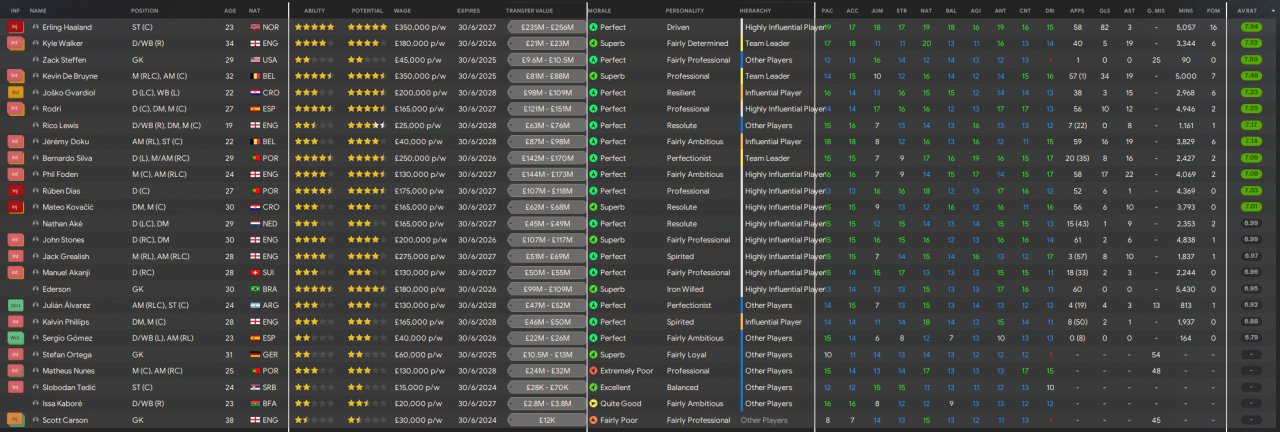Image resolution: width=1280 pixels, height=432 pixels.
Task: Click the player profile icon beside Issa Kaboré
Action: 36,403
